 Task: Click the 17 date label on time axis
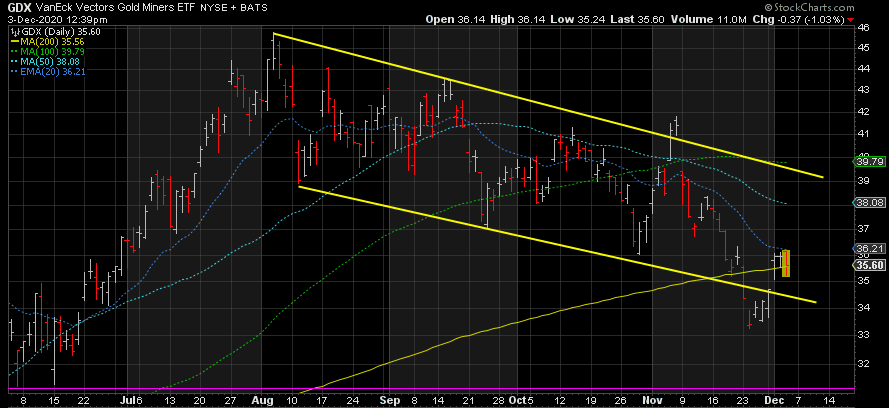[x=324, y=400]
